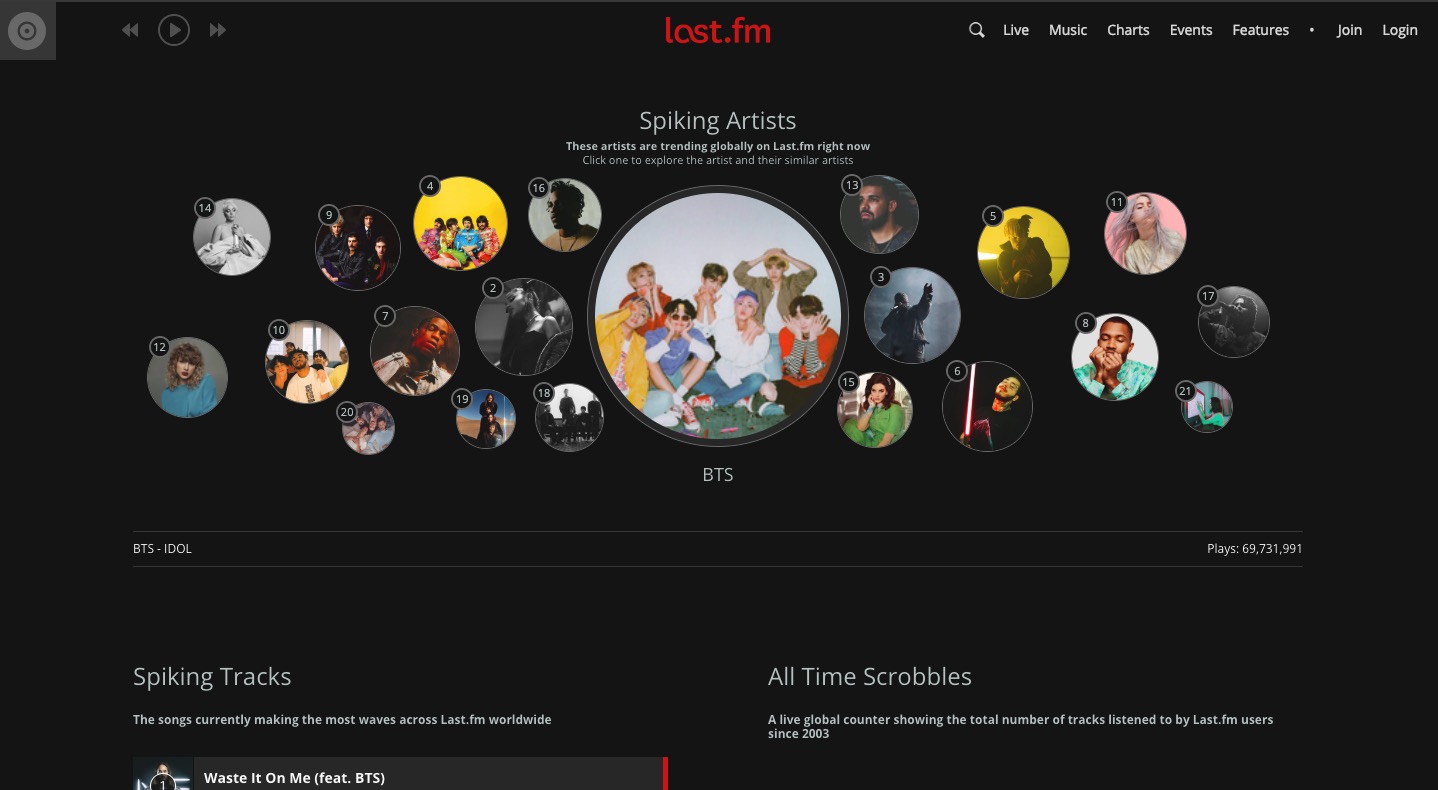The width and height of the screenshot is (1438, 790).
Task: Pick artist bubble number 6
Action: (x=987, y=406)
